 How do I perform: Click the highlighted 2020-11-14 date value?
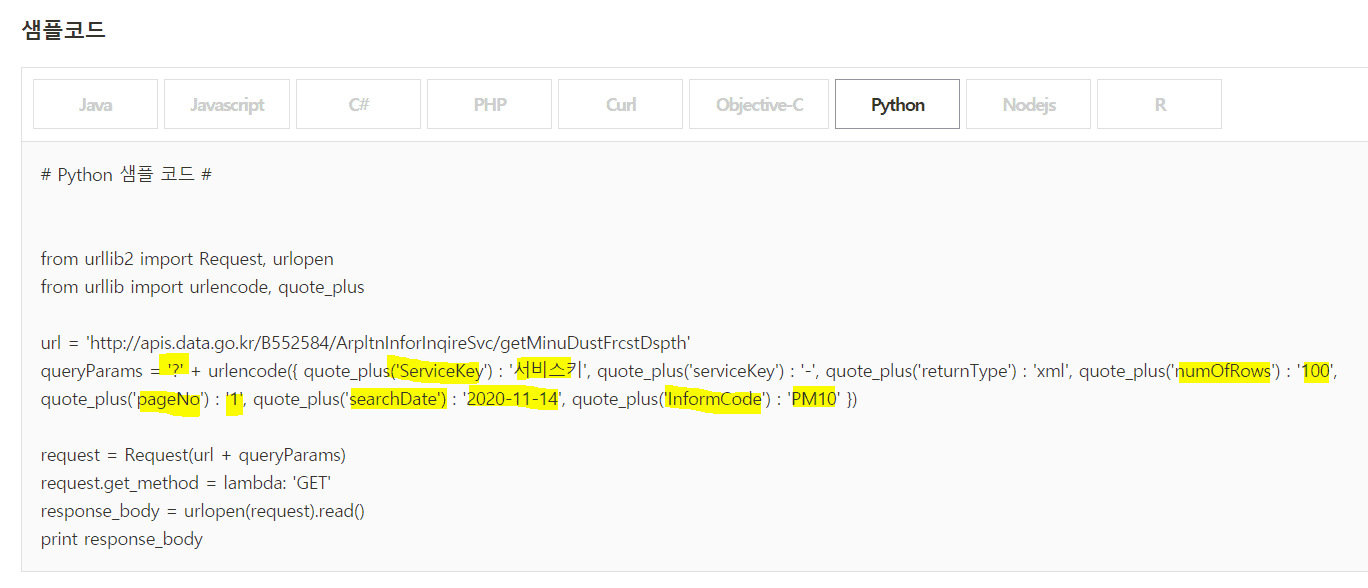pos(510,399)
